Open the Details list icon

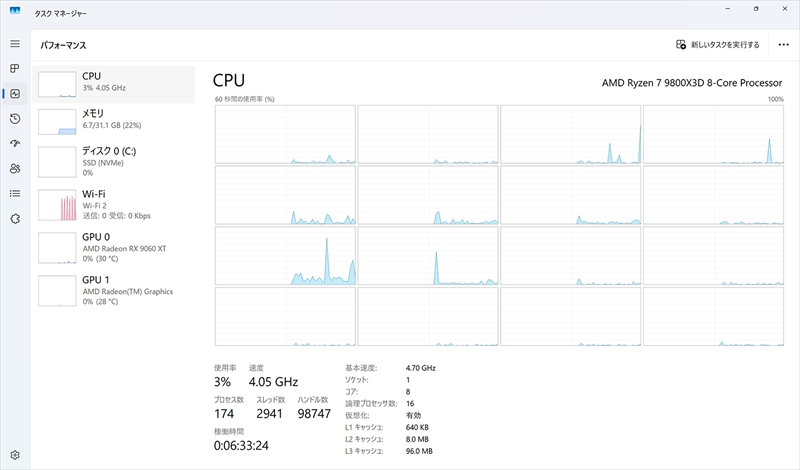click(x=15, y=194)
